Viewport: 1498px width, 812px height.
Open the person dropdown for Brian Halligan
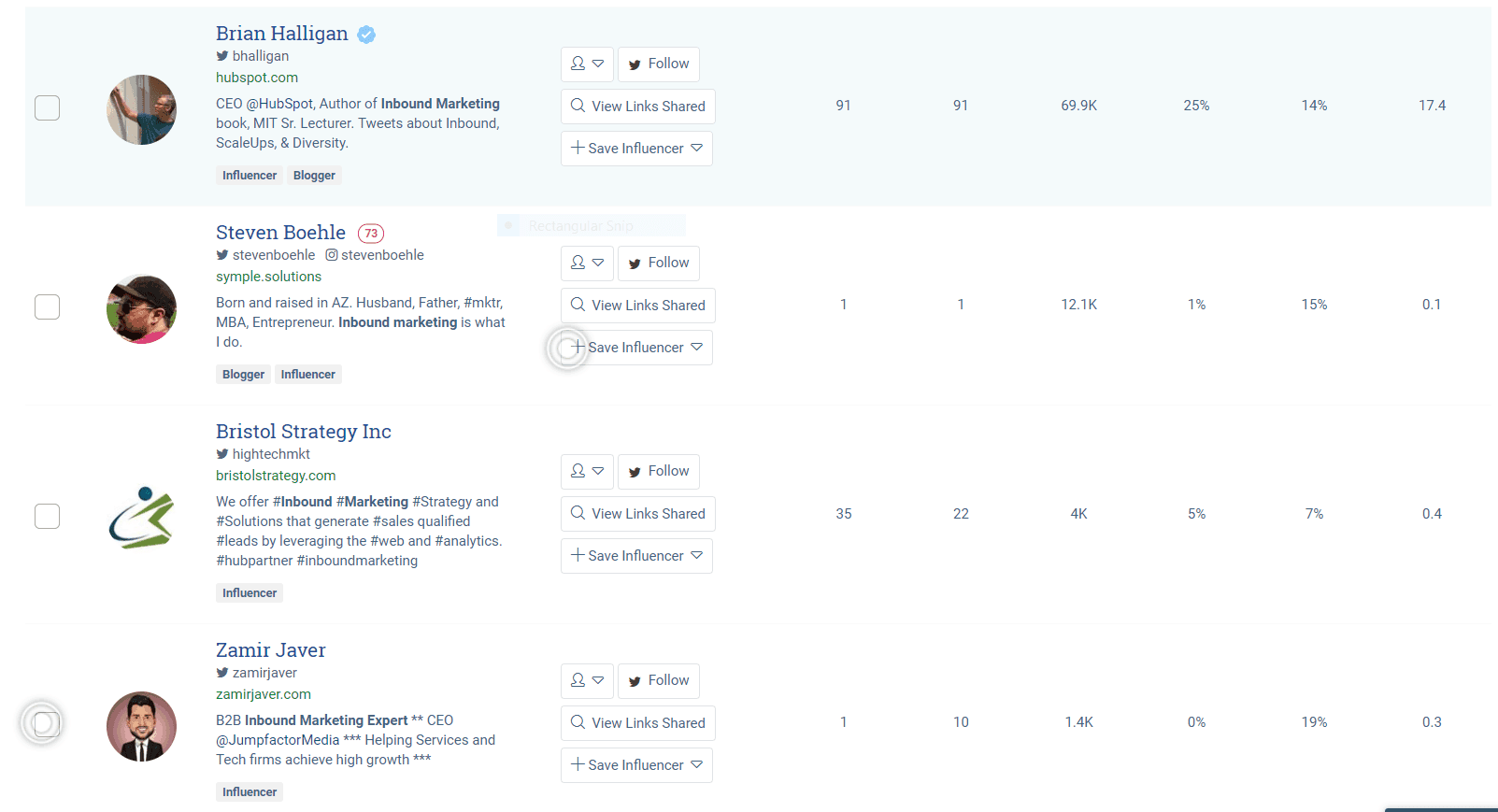(587, 64)
